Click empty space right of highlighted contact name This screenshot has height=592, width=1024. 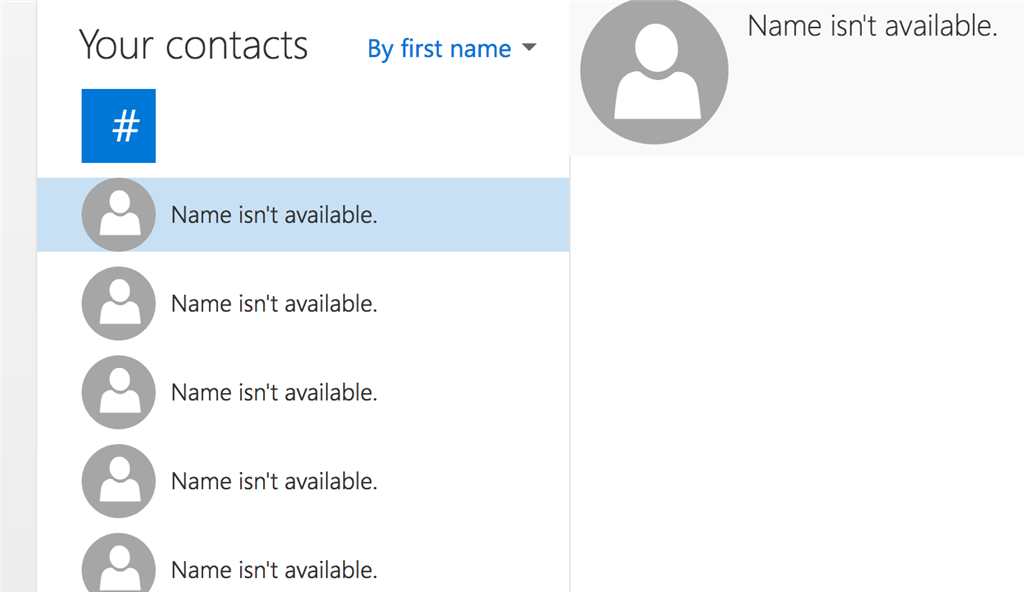pyautogui.click(x=473, y=215)
